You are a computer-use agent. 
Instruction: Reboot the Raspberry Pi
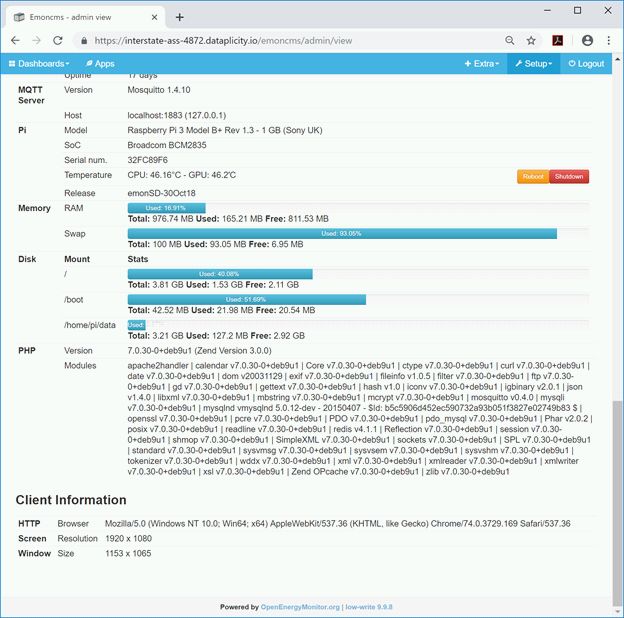[533, 177]
